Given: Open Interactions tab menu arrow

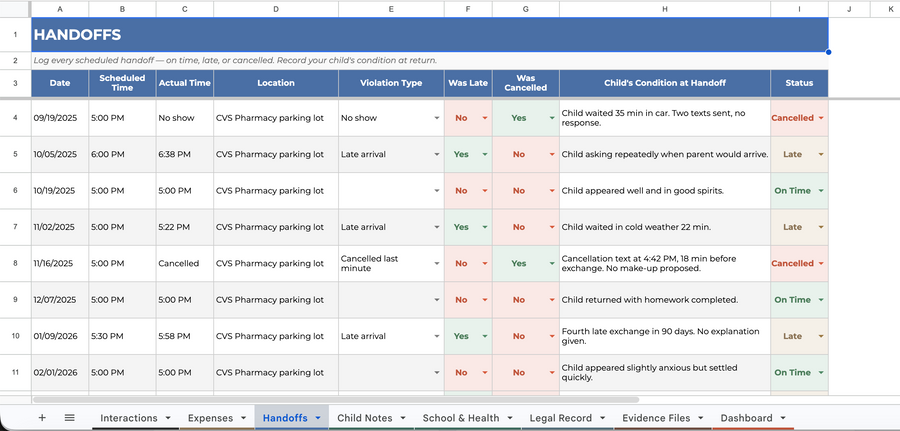Looking at the screenshot, I should (168, 418).
